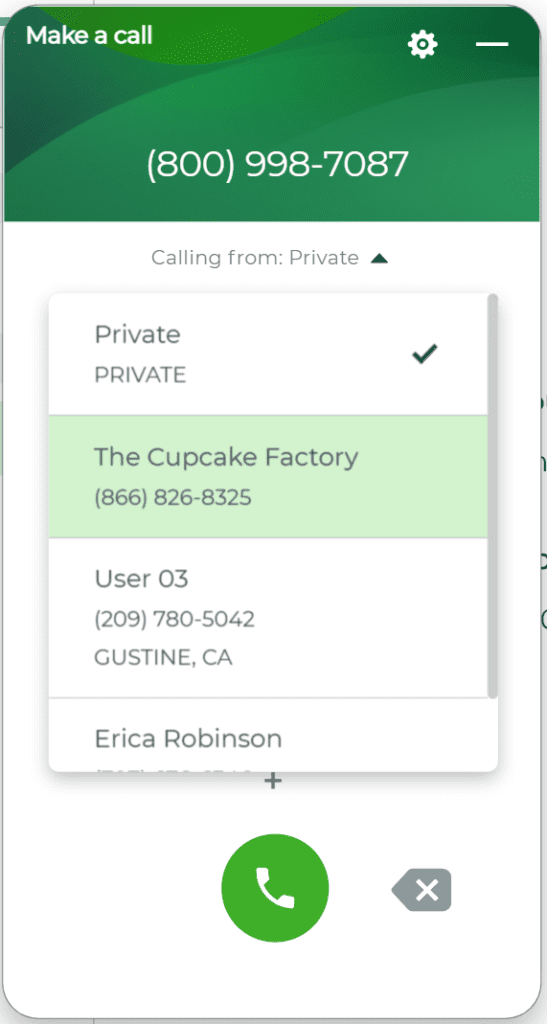Click the caller ID list scrollbar
The height and width of the screenshot is (1024, 547).
[493, 496]
